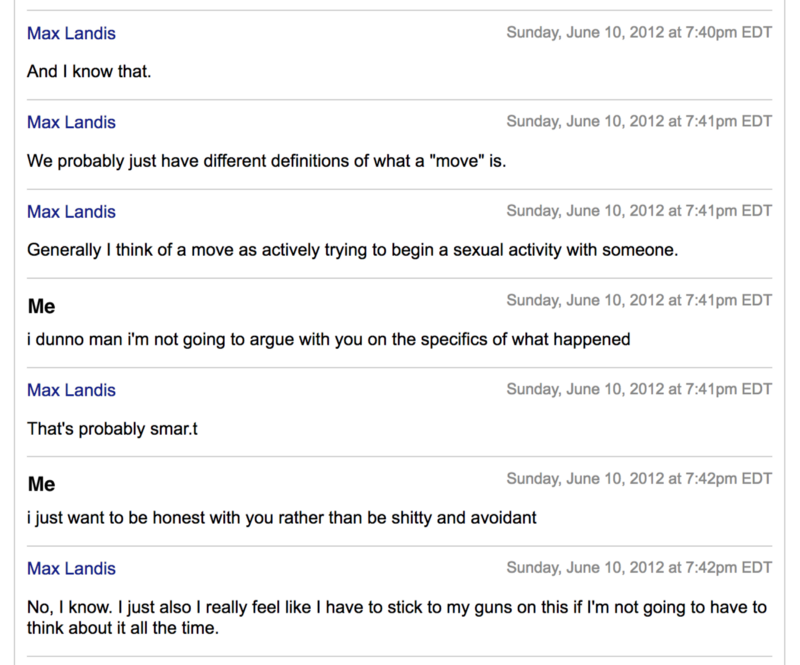800x665 pixels.
Task: Open Max Landis link above "different definitions" message
Action: (71, 122)
